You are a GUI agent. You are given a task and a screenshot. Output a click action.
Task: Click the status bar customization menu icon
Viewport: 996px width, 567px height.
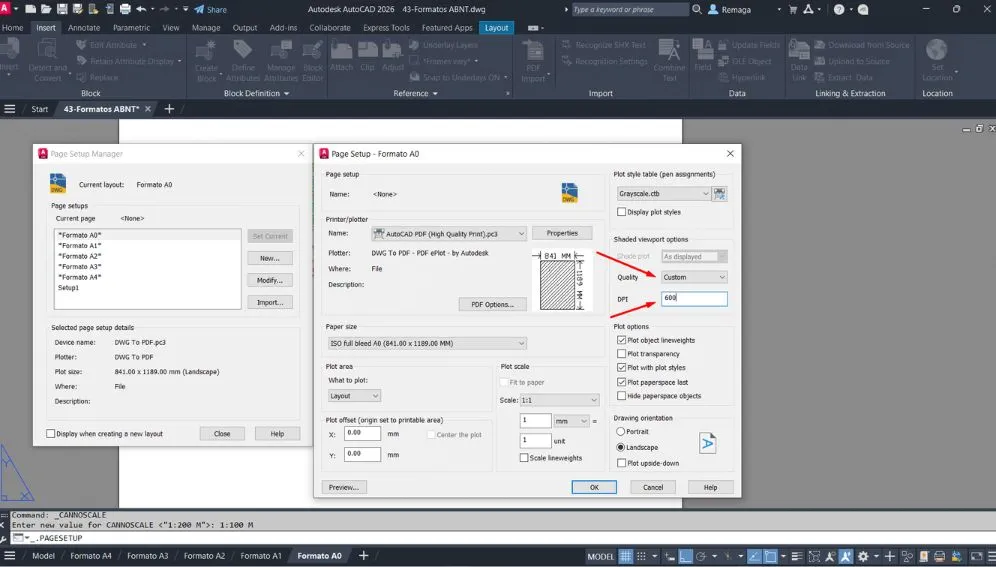click(990, 556)
